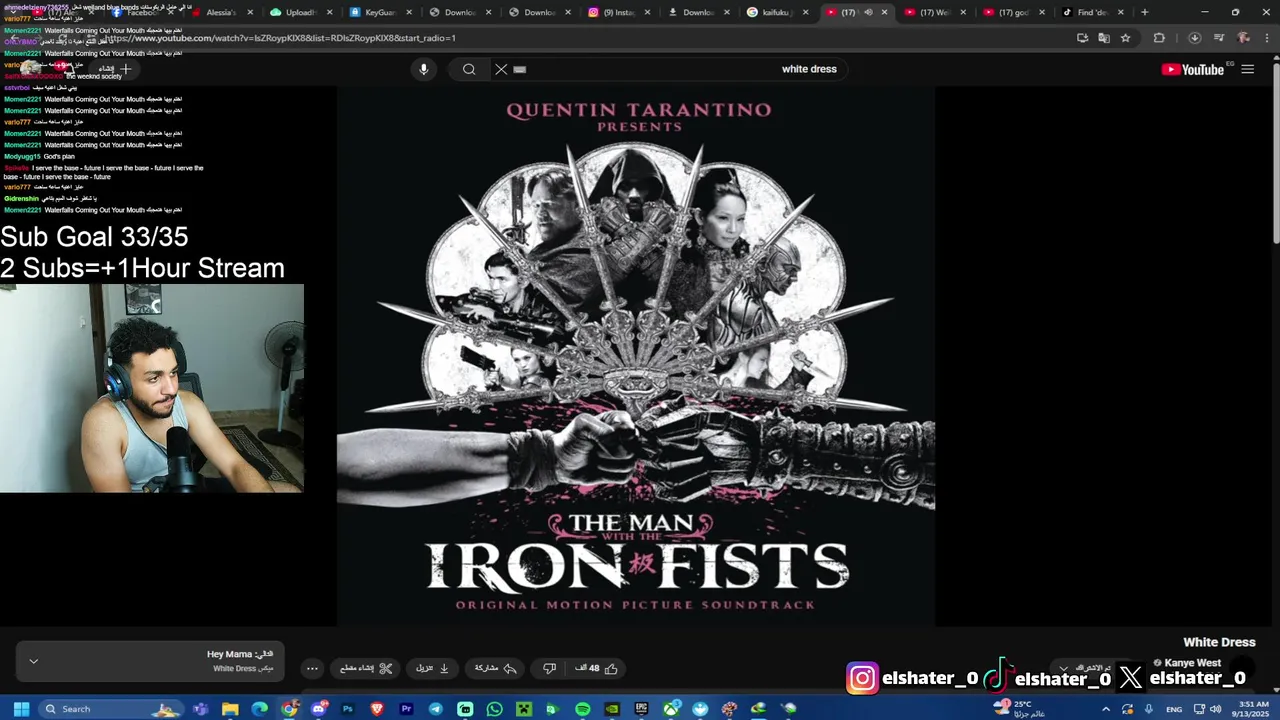This screenshot has width=1280, height=720.
Task: Switch to the Facebook browser tab
Action: (140, 13)
